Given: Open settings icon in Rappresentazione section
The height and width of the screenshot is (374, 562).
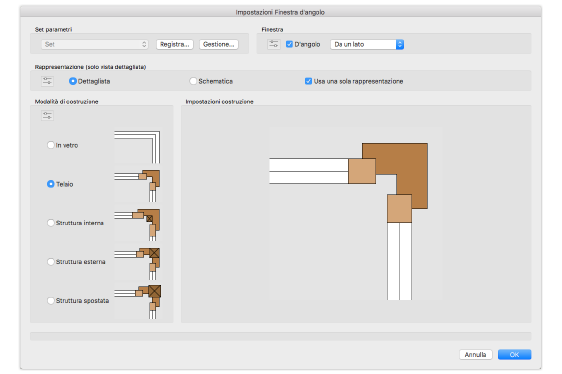Looking at the screenshot, I should [47, 81].
